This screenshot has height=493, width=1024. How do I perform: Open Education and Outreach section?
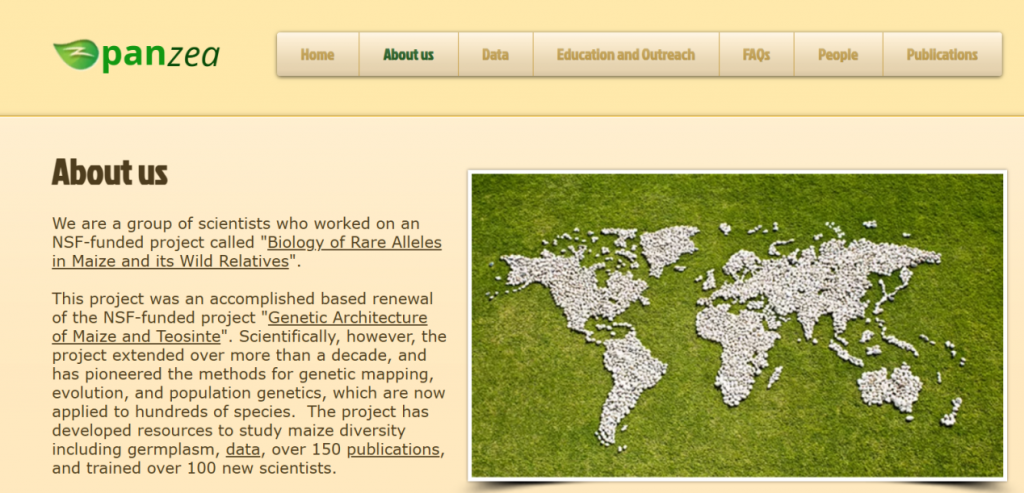tap(625, 55)
